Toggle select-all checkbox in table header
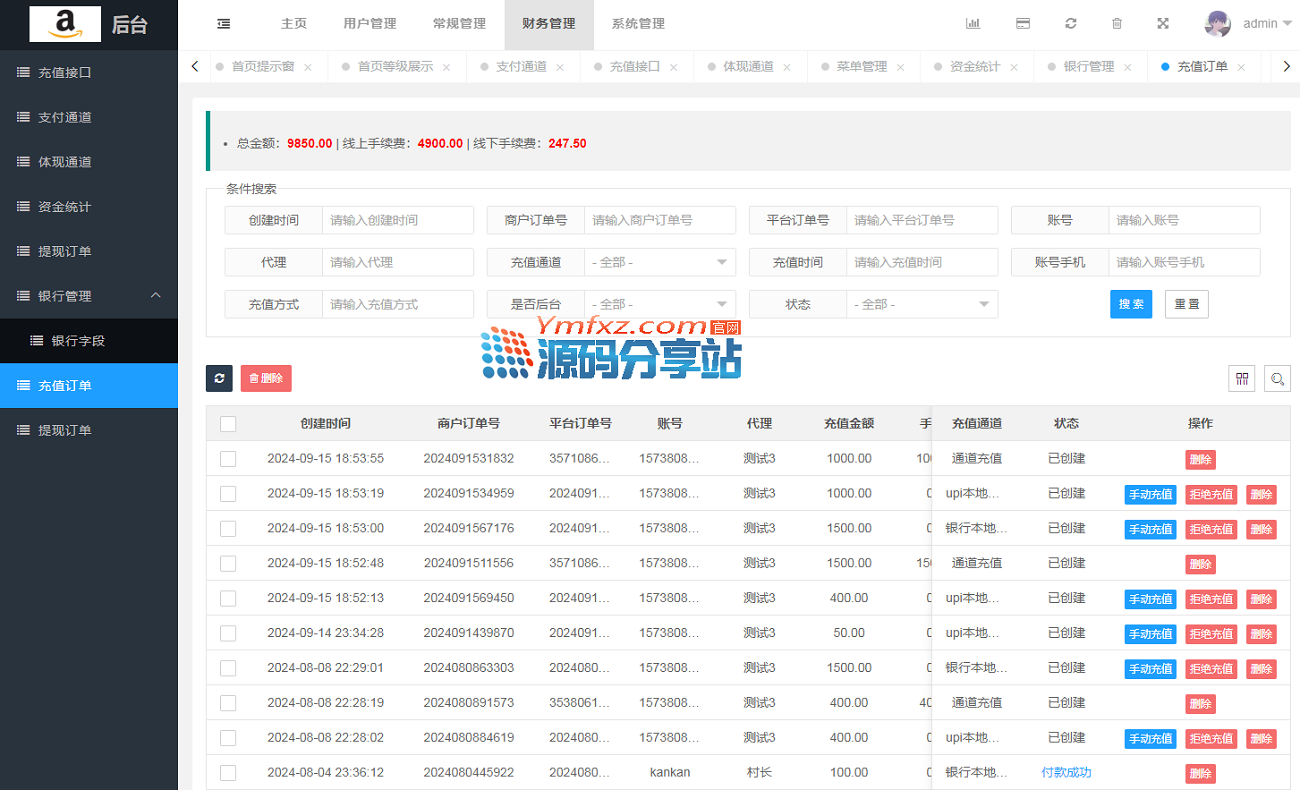This screenshot has height=790, width=1300. pos(228,424)
